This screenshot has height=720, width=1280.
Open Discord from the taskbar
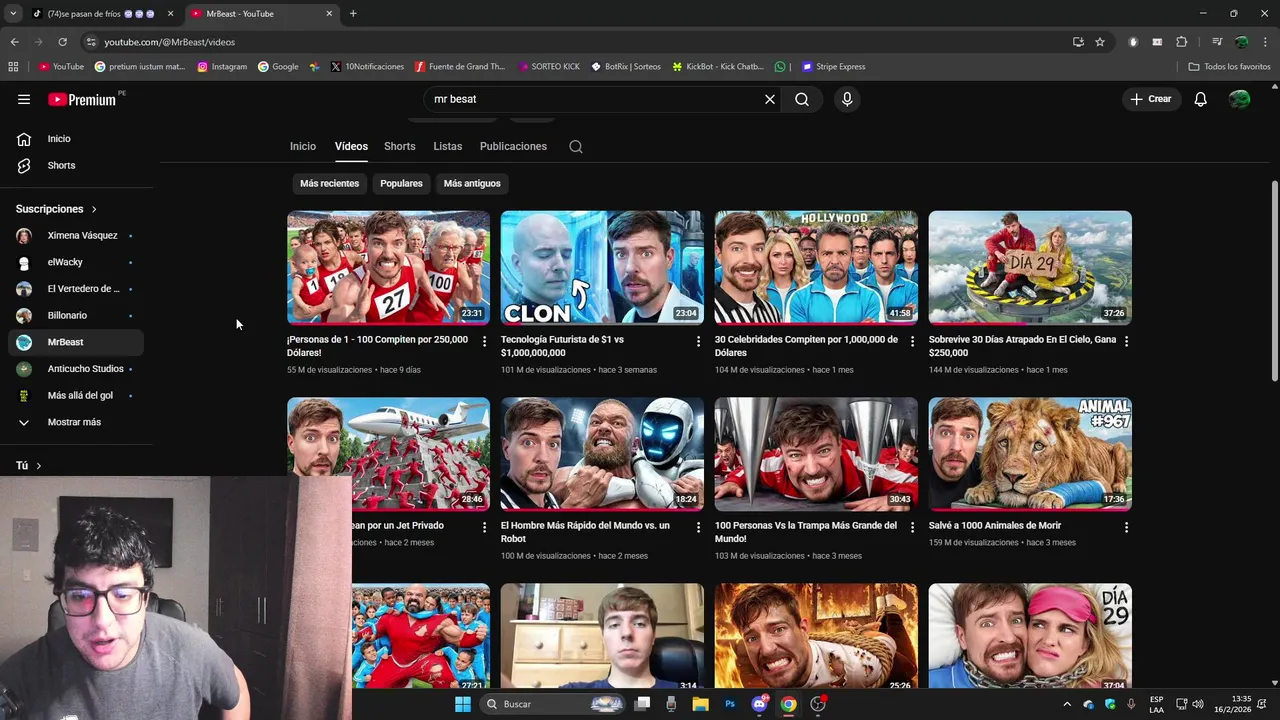[x=759, y=704]
